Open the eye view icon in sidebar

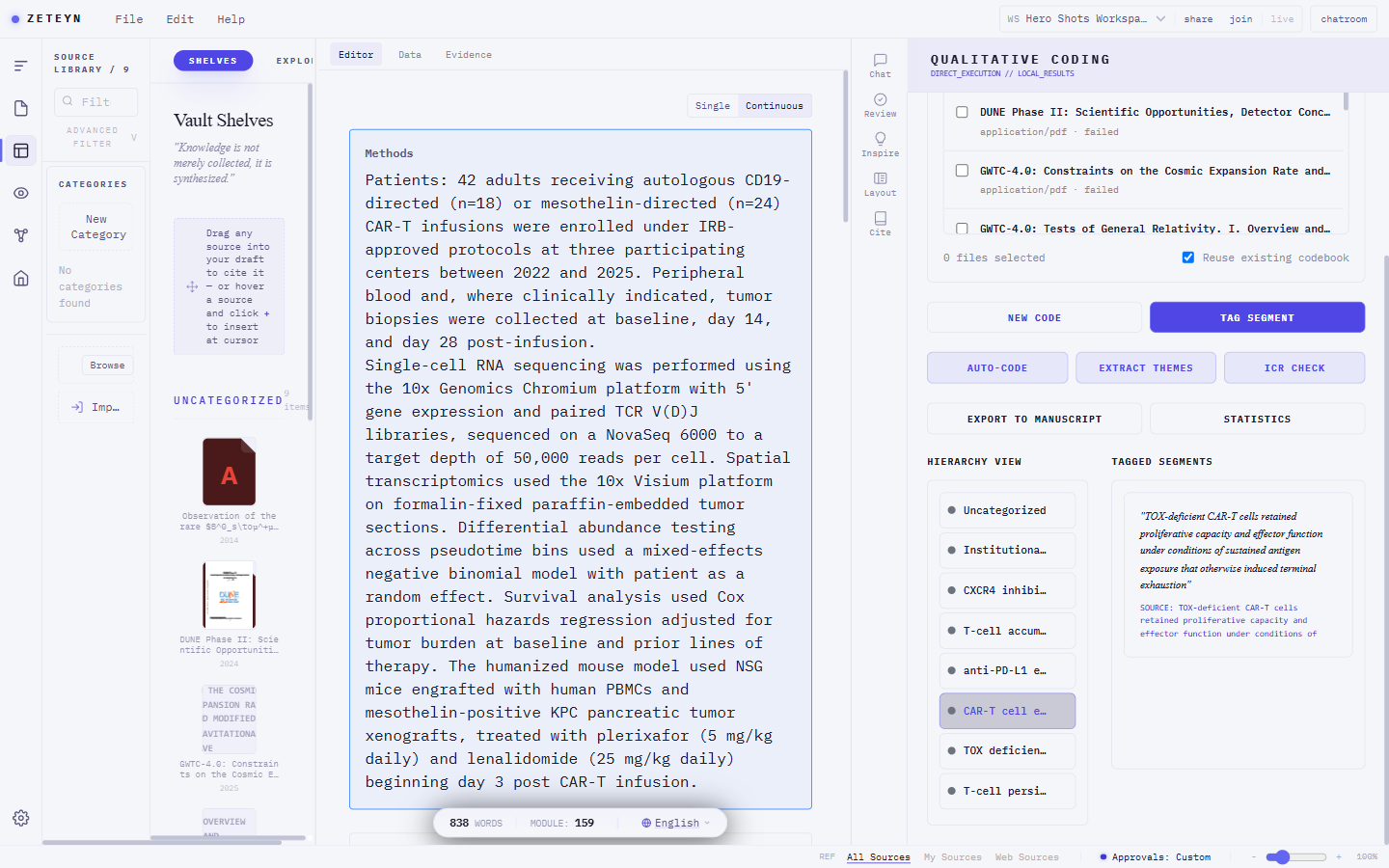20,193
